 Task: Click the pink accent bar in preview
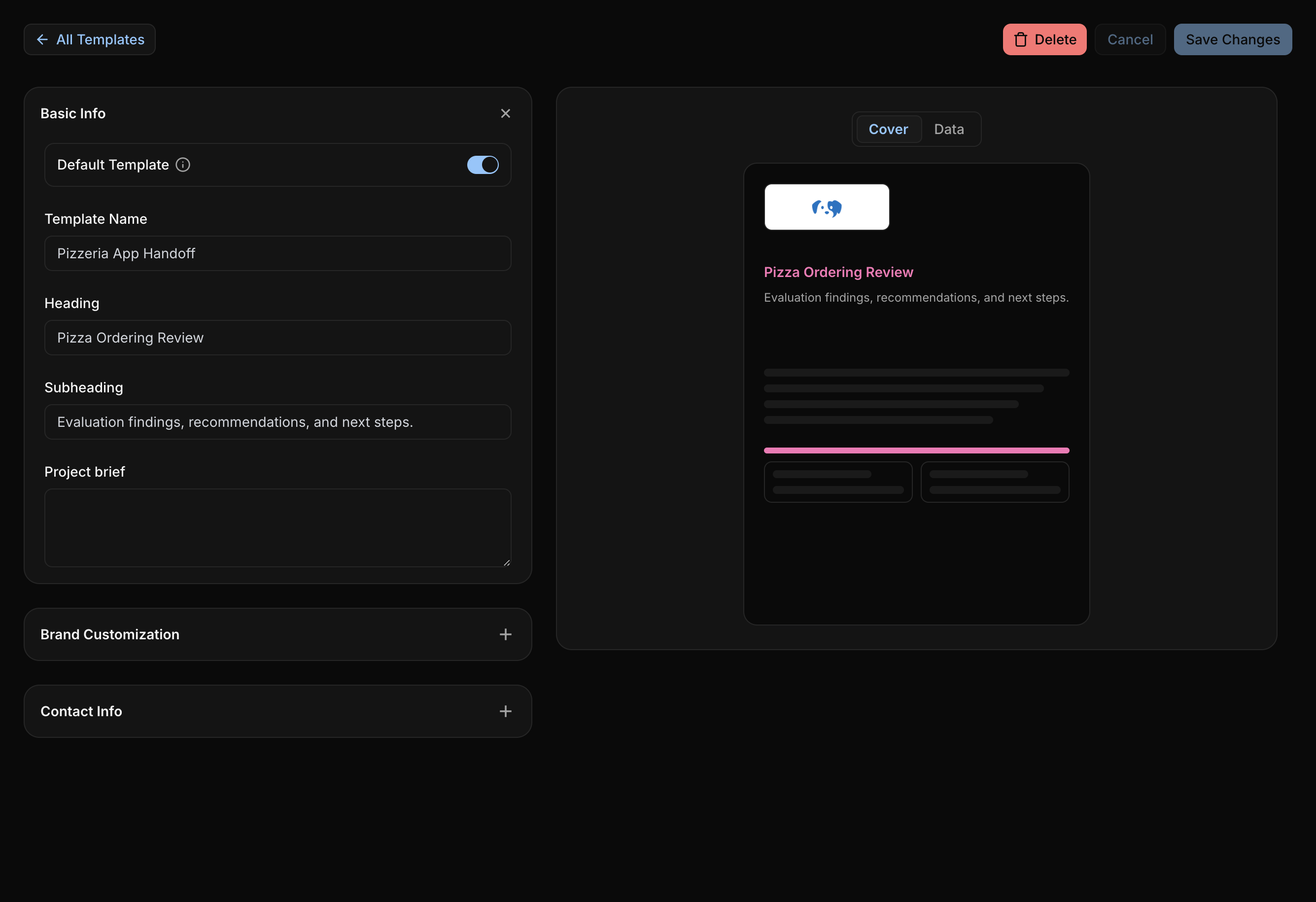click(916, 451)
